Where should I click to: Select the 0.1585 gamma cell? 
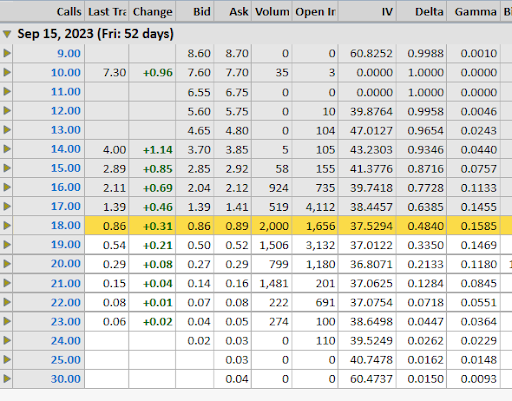tap(474, 226)
